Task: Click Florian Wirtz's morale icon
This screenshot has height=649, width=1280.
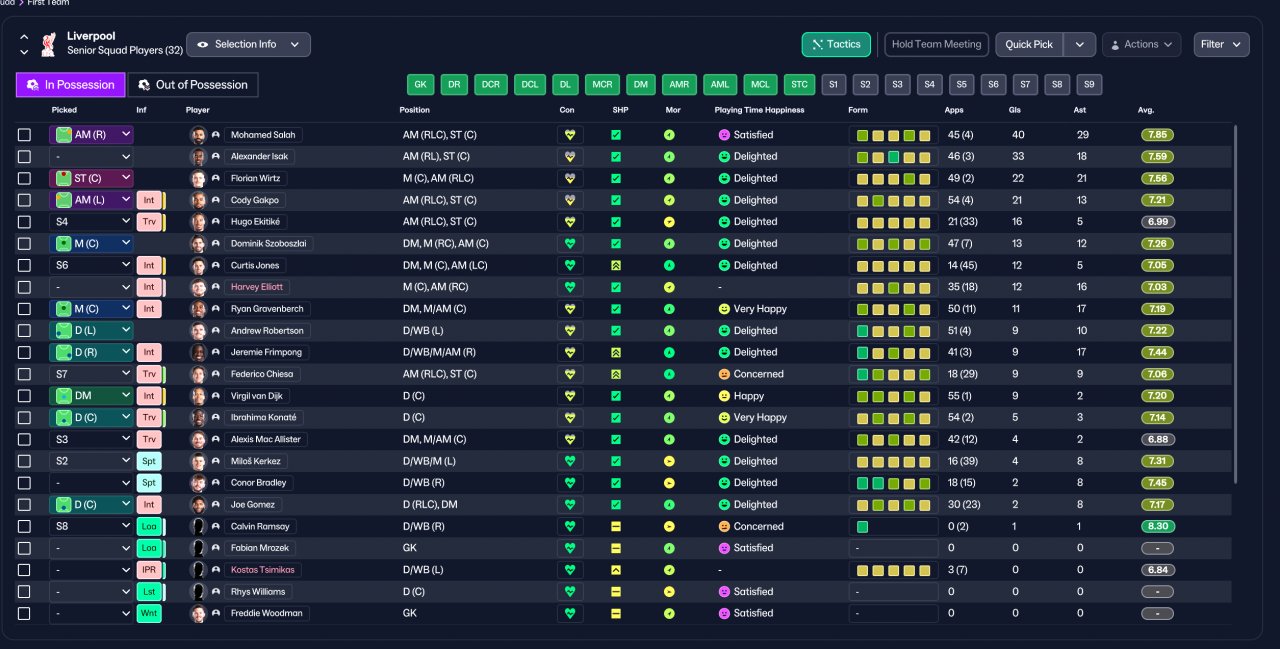Action: click(x=669, y=178)
